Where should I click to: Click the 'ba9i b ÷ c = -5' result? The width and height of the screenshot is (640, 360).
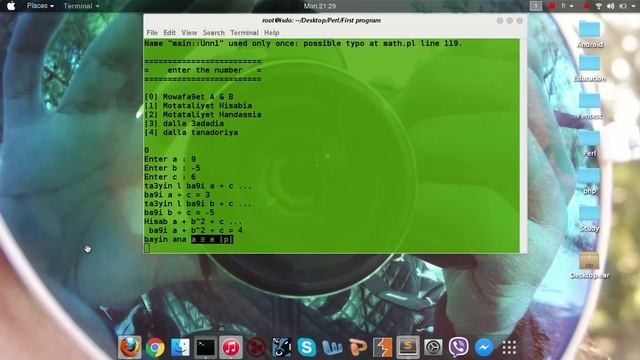[179, 213]
